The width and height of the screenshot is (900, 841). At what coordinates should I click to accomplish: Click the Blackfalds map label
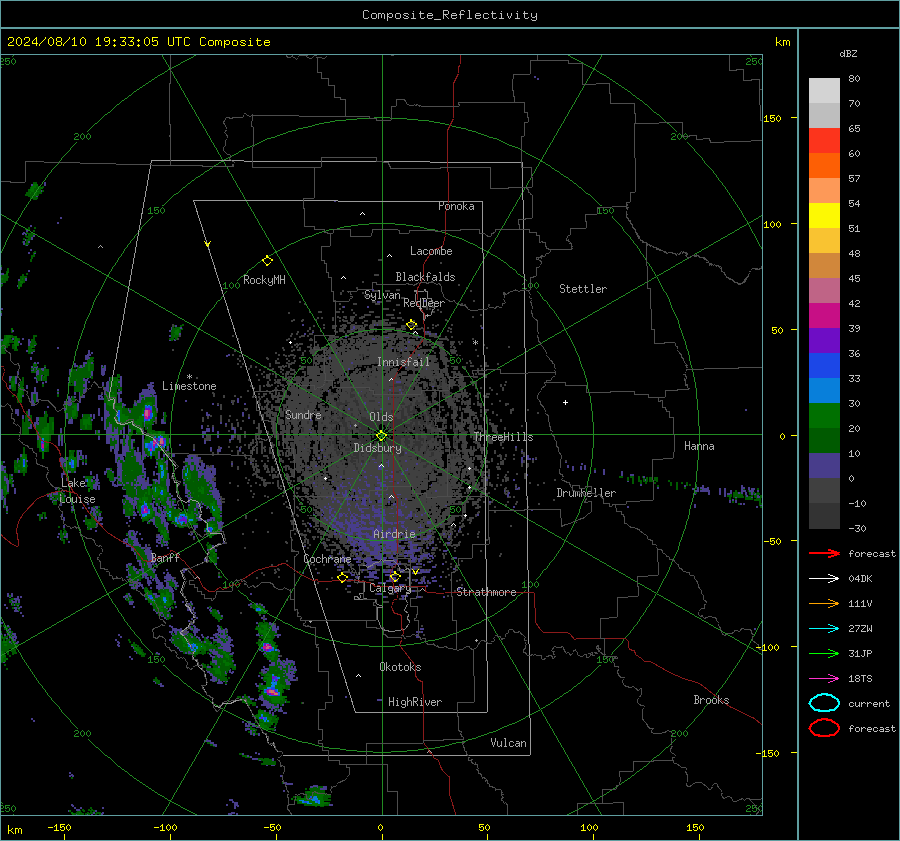pos(425,277)
